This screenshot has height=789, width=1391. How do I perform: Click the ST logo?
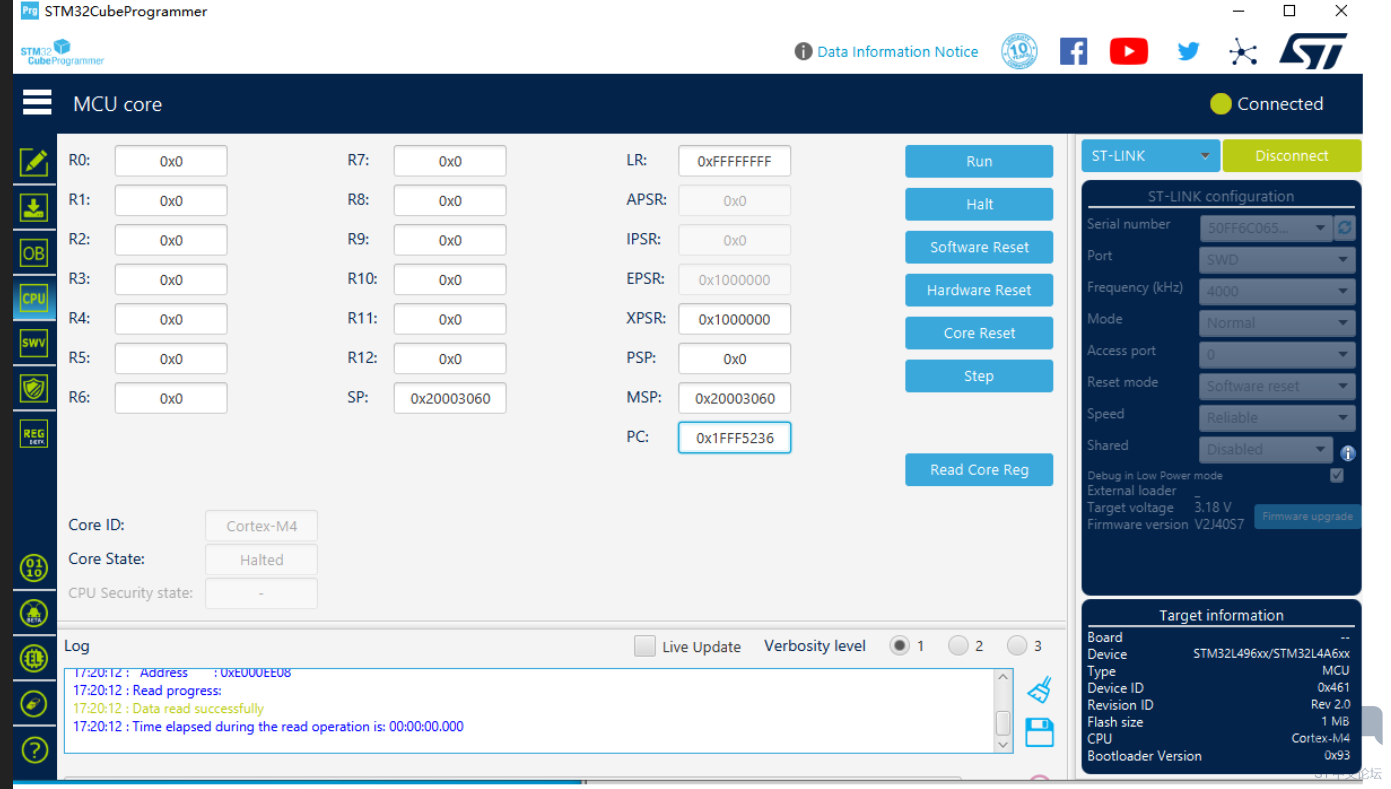pos(1313,51)
